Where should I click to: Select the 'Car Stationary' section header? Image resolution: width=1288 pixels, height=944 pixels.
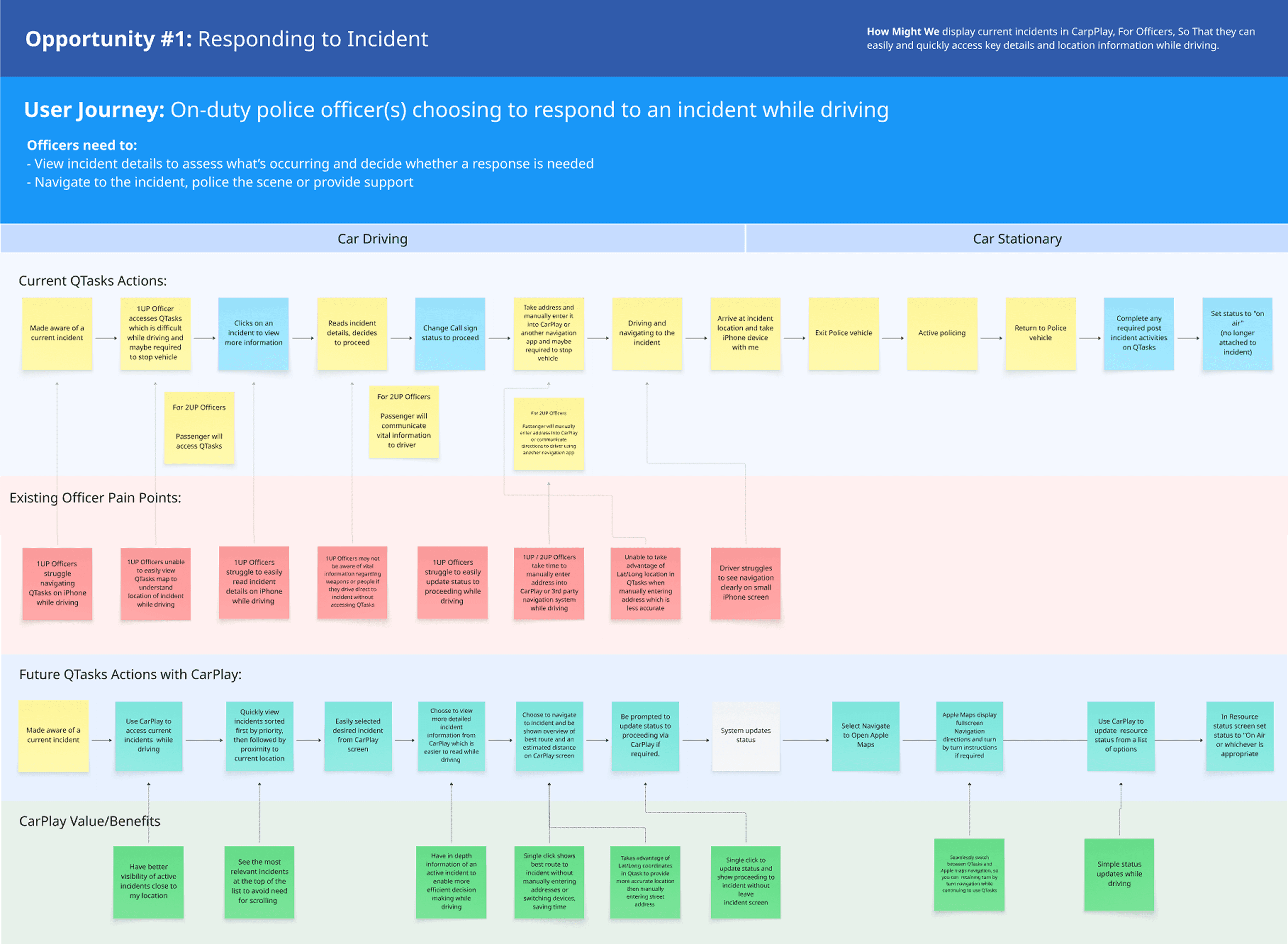pyautogui.click(x=1017, y=239)
